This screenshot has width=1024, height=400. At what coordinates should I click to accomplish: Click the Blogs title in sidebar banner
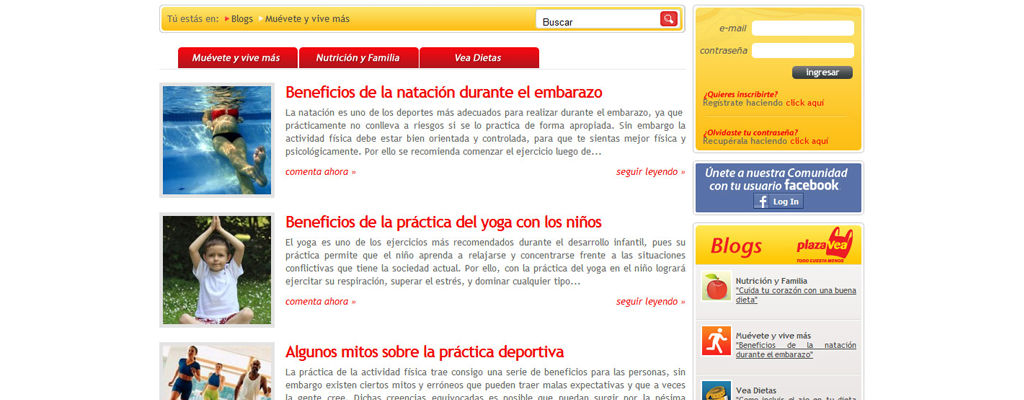[x=736, y=246]
